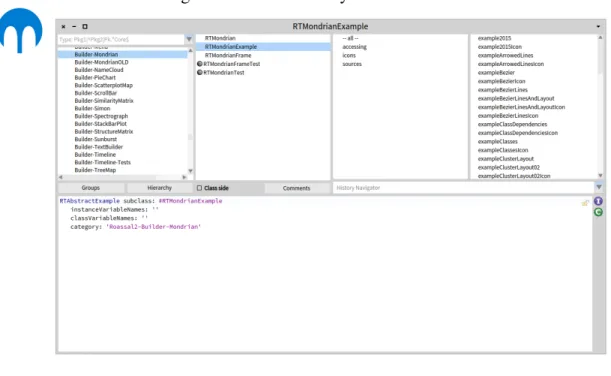Select the exampleBezierIcon method
The width and height of the screenshot is (611, 376).
502,81
